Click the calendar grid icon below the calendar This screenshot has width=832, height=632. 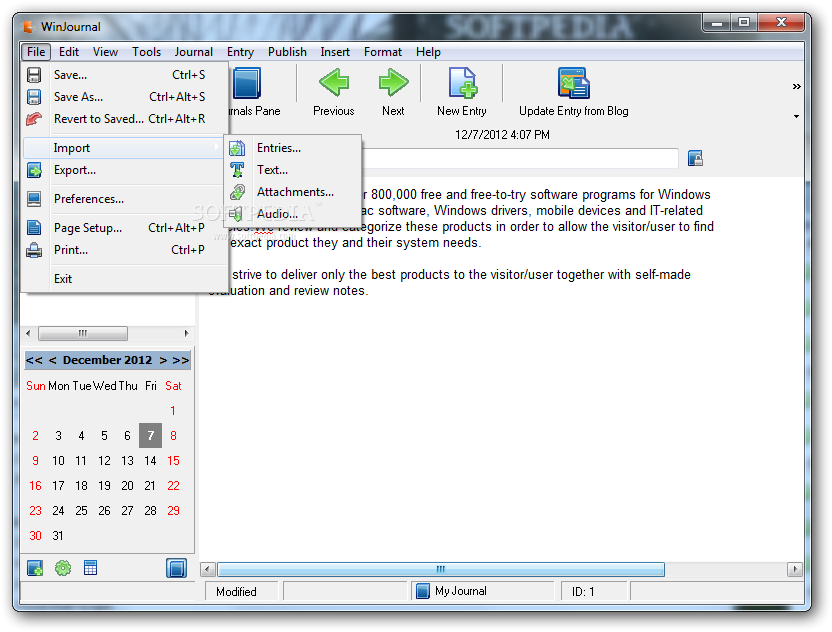91,568
